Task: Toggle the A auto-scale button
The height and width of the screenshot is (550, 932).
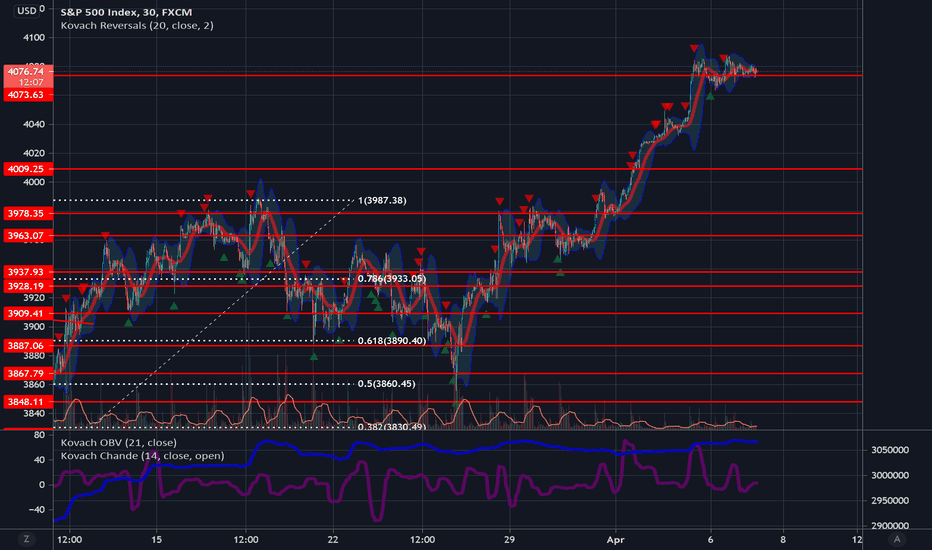Action: click(897, 539)
